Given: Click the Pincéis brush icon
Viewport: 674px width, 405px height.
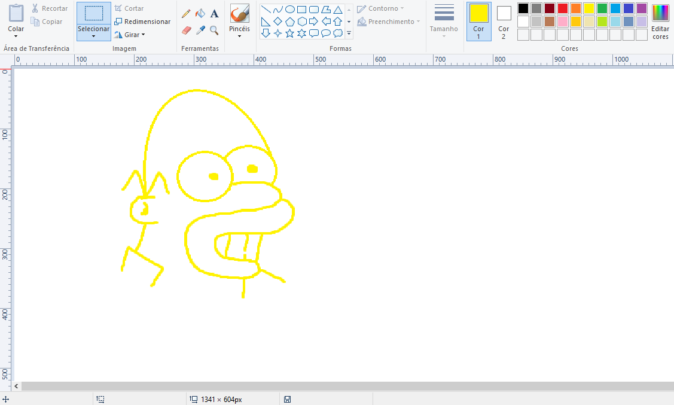Looking at the screenshot, I should tap(239, 13).
